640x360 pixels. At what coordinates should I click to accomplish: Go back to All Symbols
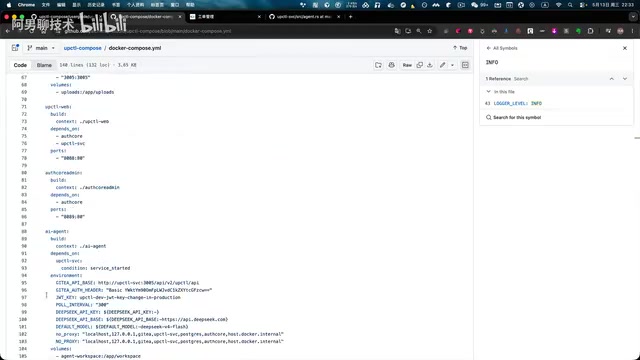click(x=502, y=48)
